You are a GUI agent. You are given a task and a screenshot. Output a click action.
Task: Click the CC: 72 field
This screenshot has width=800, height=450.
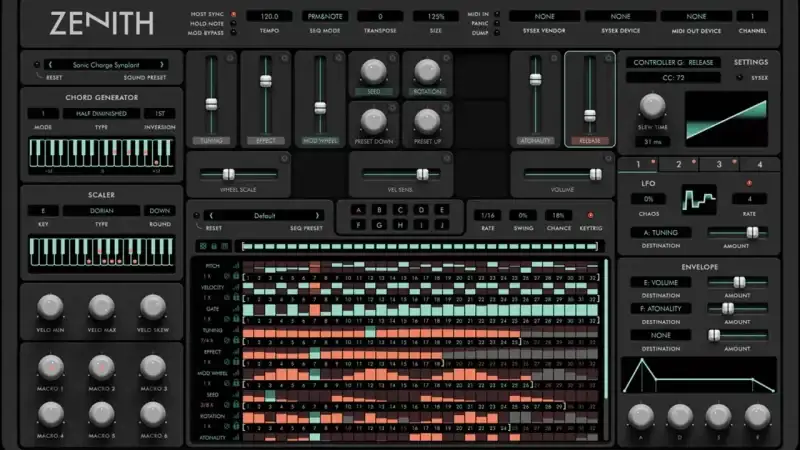(x=673, y=78)
